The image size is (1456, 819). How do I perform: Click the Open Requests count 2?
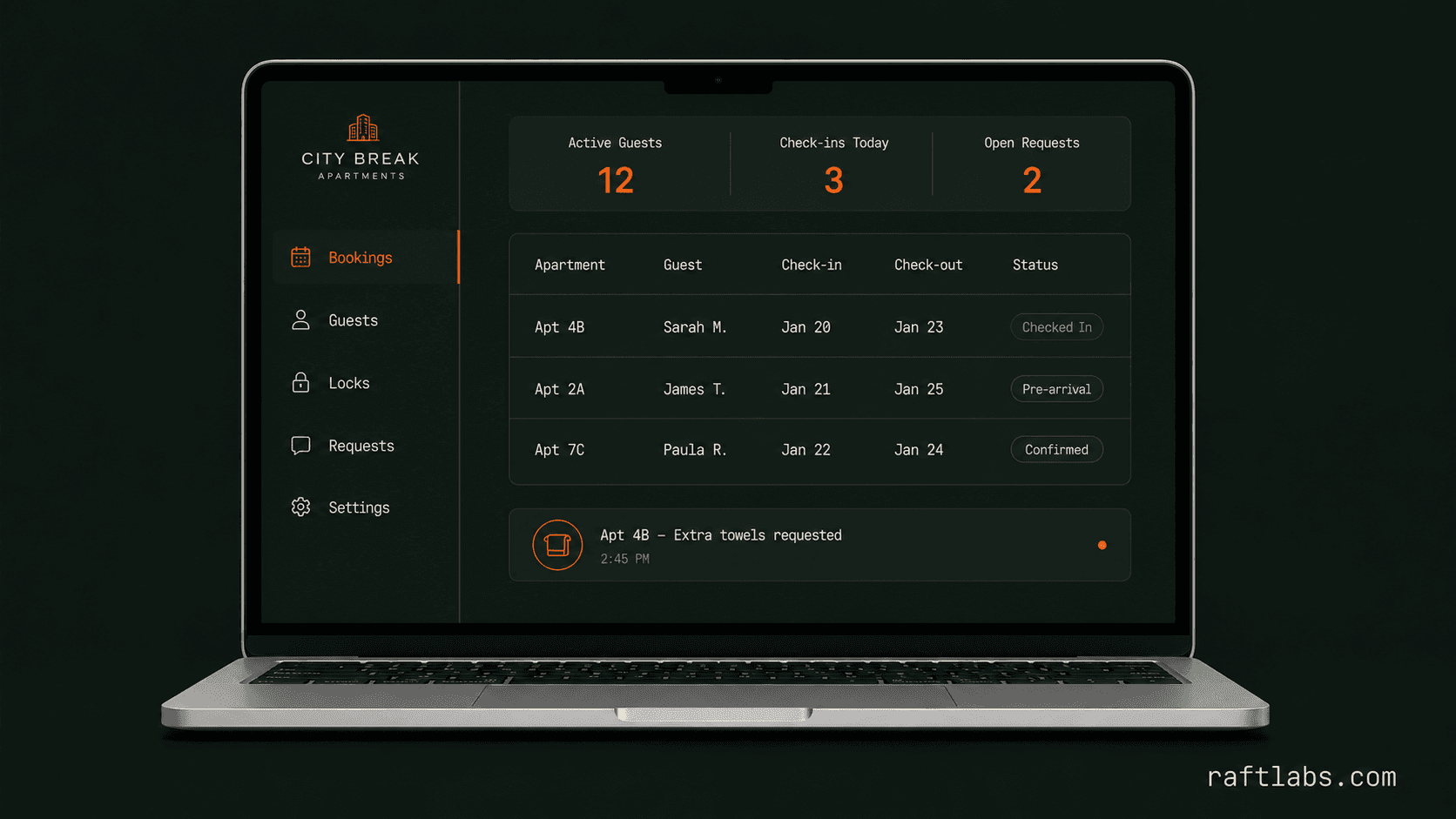(1032, 181)
